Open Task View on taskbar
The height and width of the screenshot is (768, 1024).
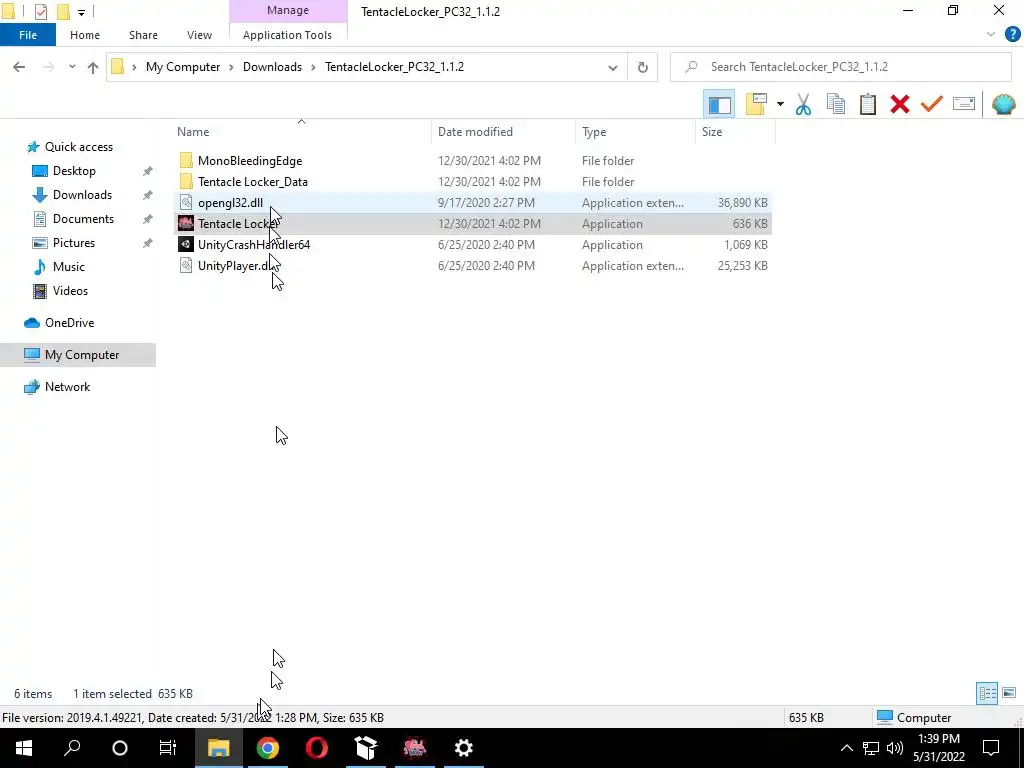pos(168,748)
